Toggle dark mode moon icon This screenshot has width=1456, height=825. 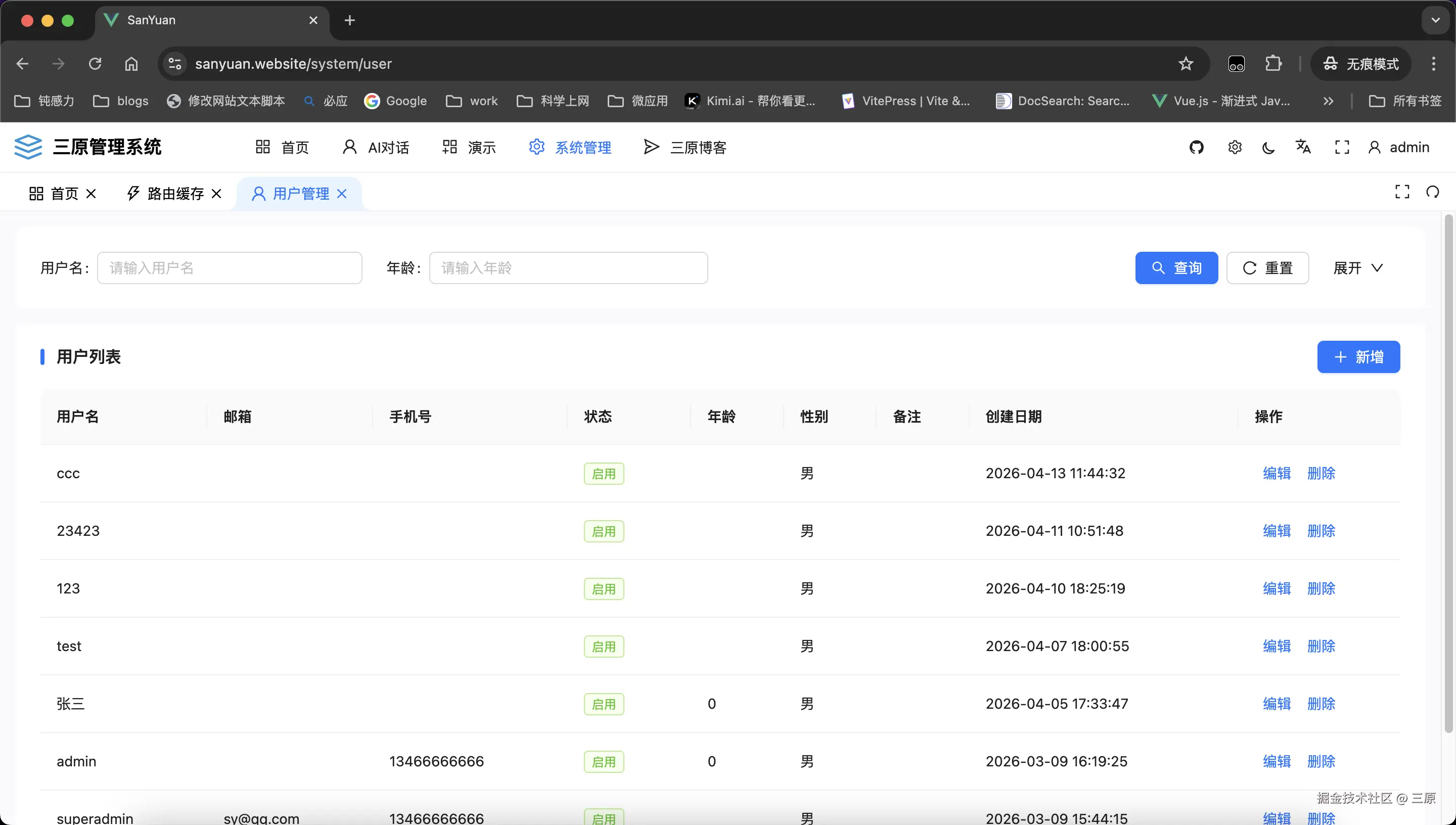(1268, 148)
